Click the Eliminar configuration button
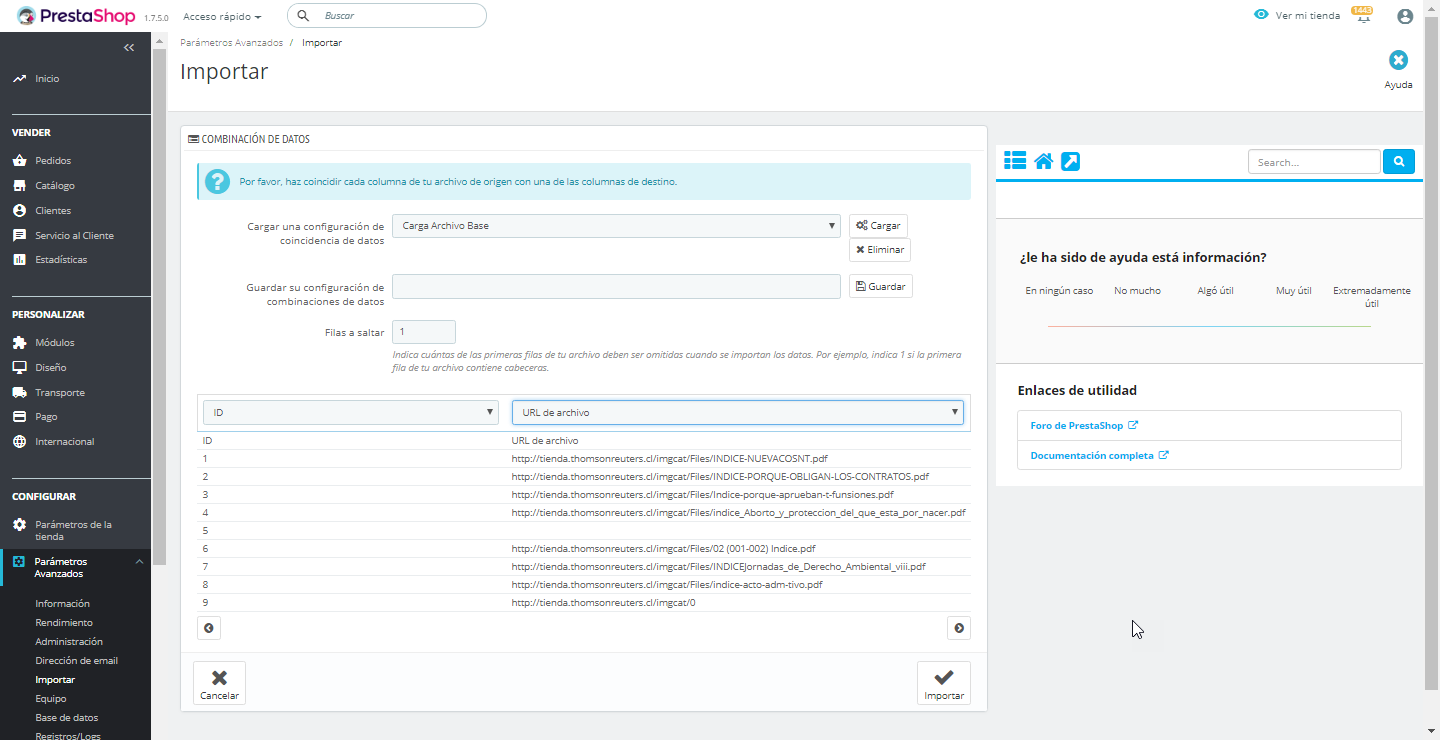The height and width of the screenshot is (740, 1440). [880, 250]
